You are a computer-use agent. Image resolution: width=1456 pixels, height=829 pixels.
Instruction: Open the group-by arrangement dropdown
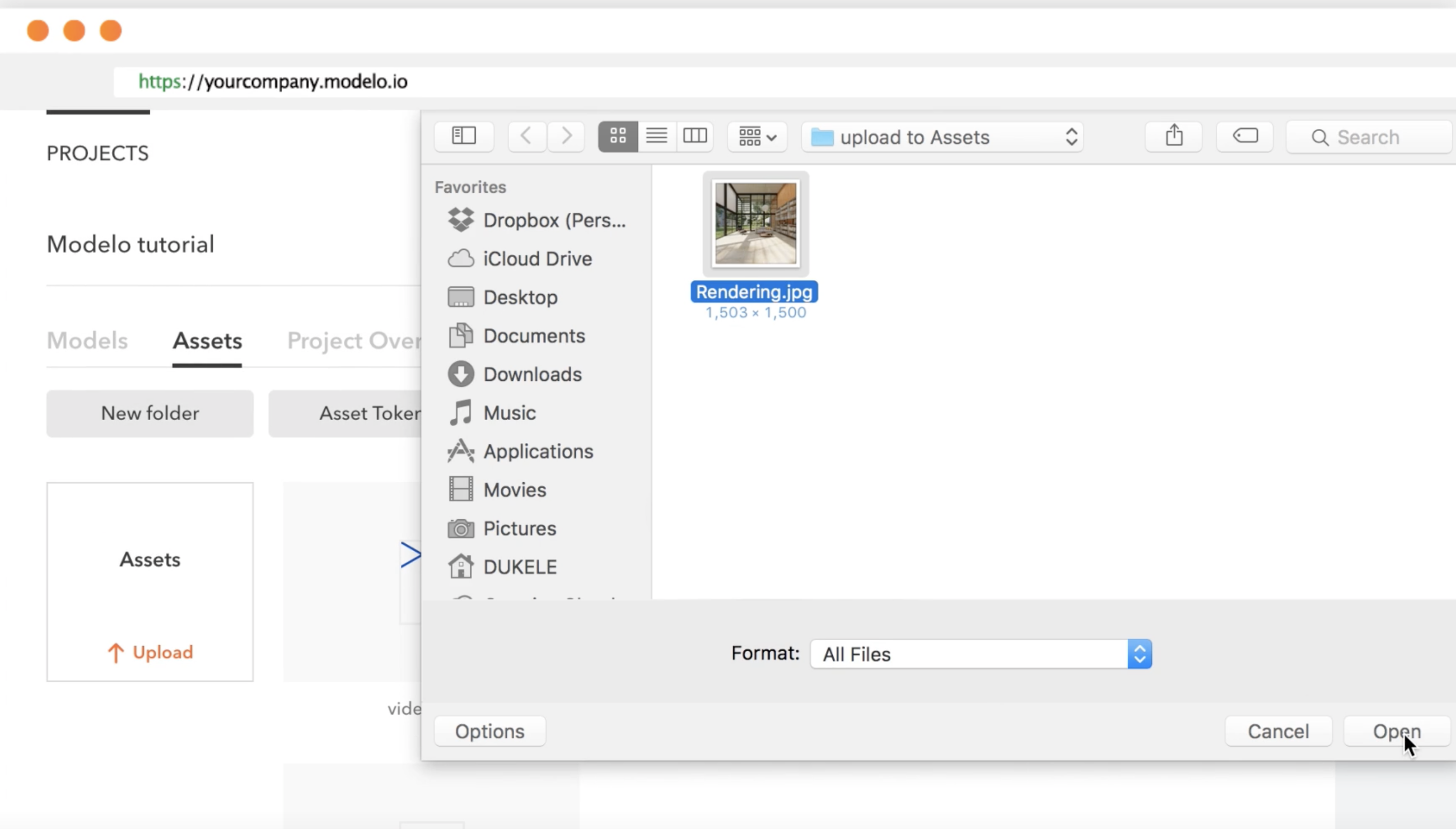[x=757, y=137]
